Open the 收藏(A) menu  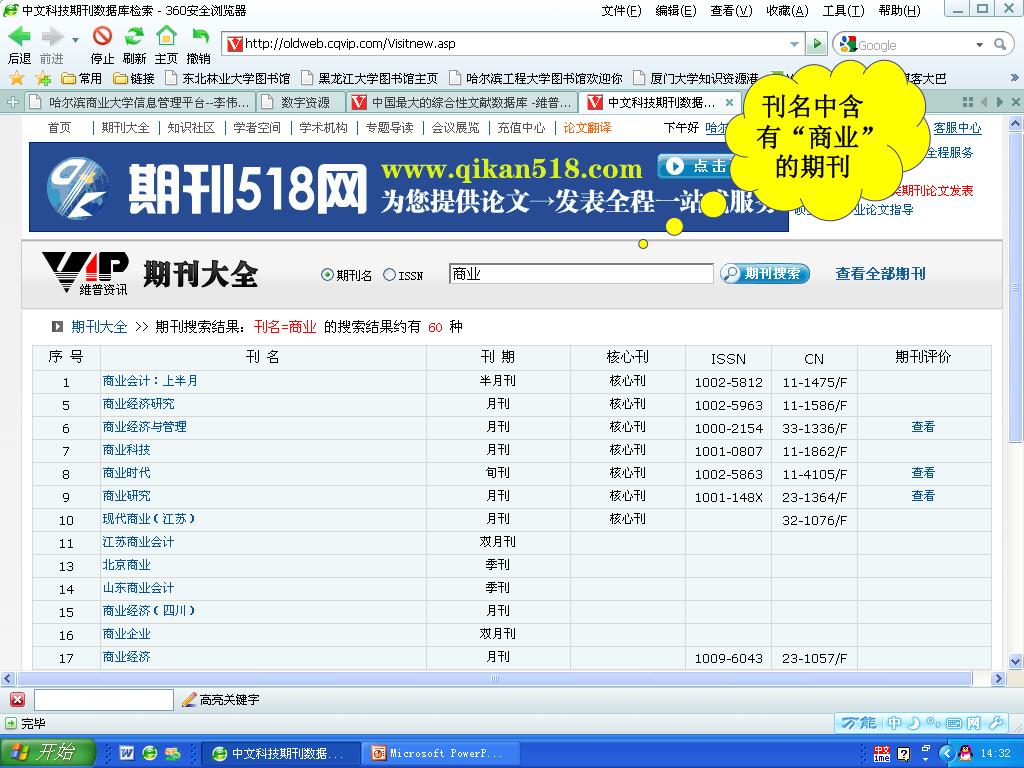[x=787, y=10]
